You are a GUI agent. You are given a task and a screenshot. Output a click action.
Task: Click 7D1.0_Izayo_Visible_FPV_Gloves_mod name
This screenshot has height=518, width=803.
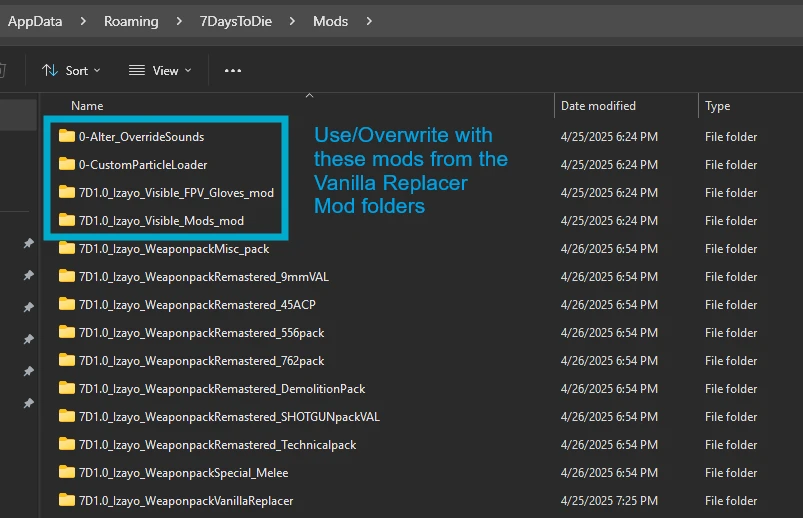tap(176, 193)
